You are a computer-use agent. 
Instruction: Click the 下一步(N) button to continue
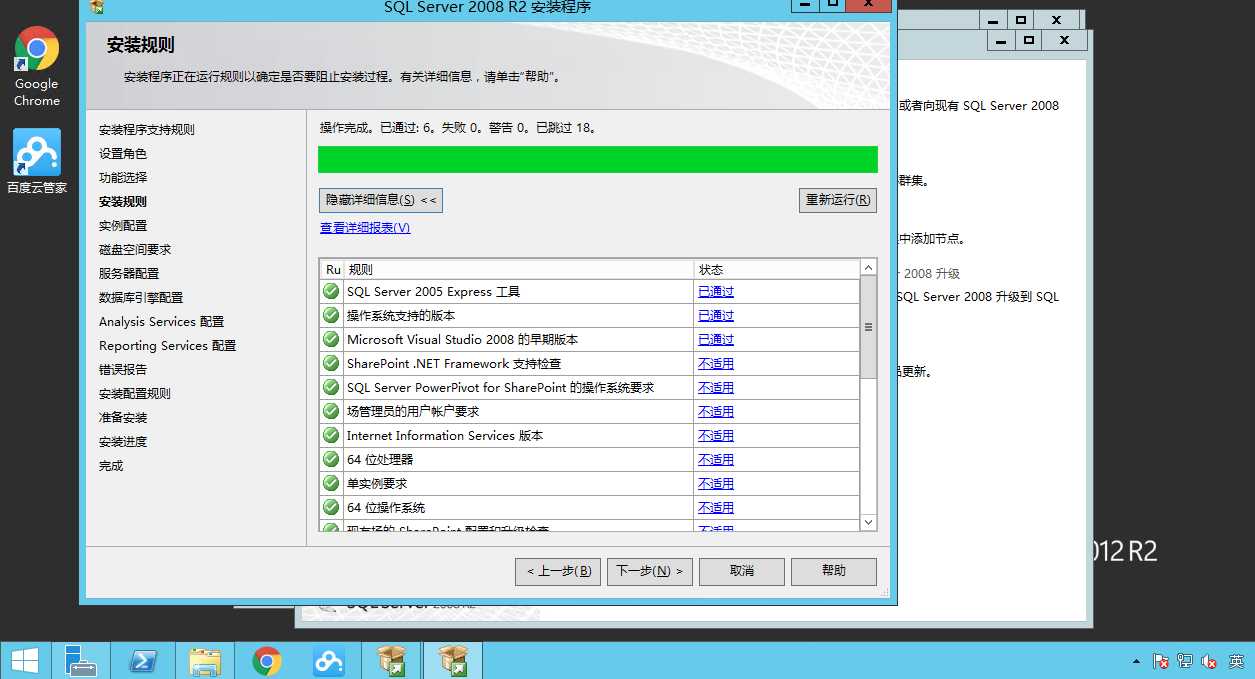tap(649, 571)
